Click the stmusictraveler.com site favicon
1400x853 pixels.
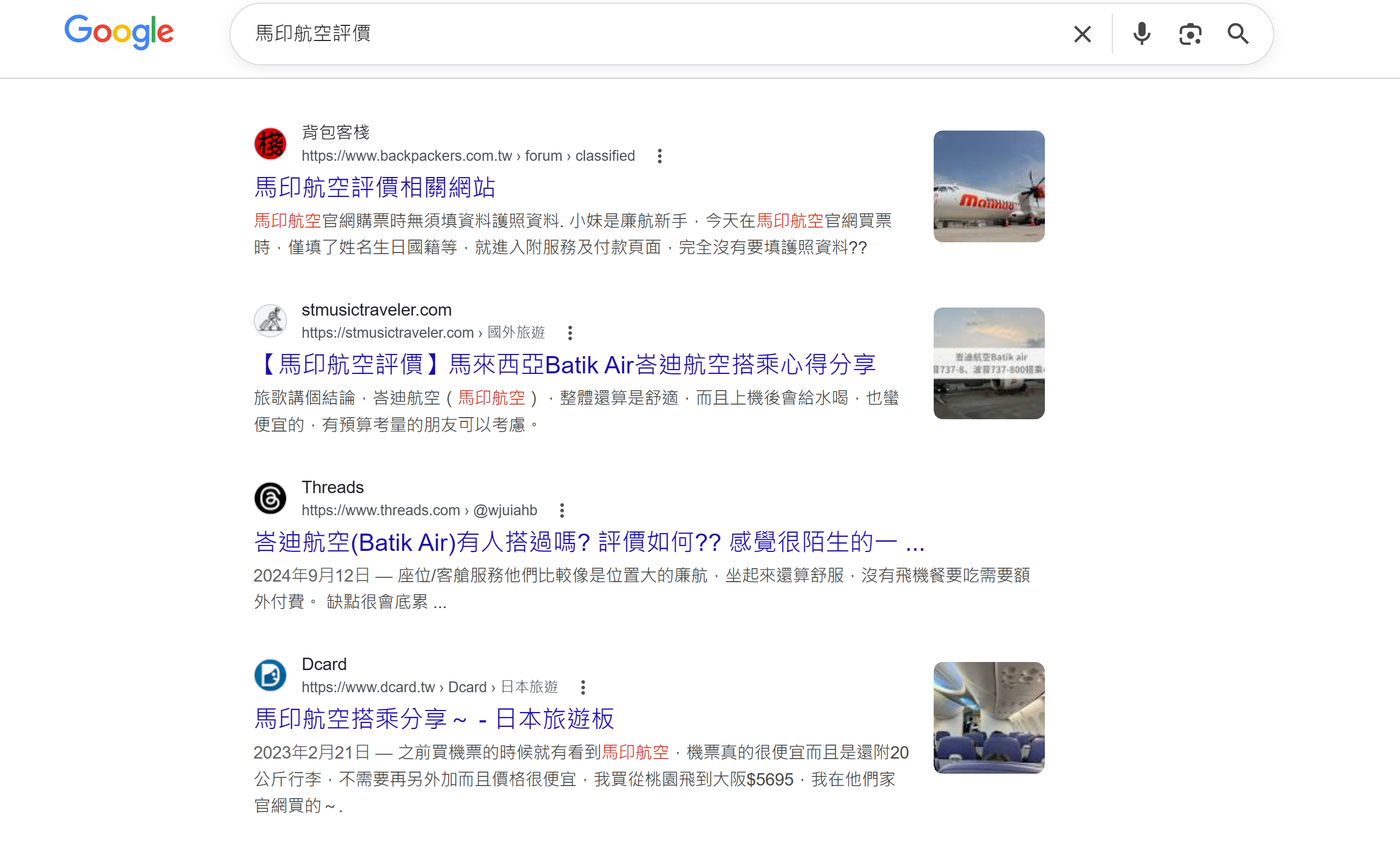[x=270, y=320]
